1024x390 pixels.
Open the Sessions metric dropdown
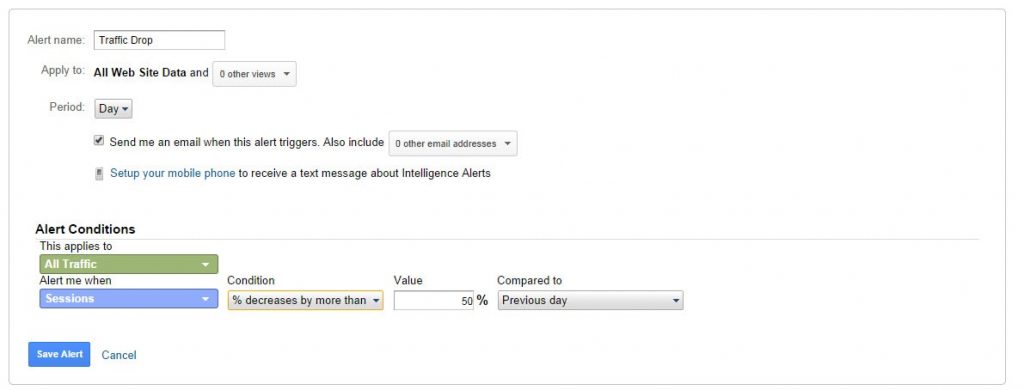point(129,299)
